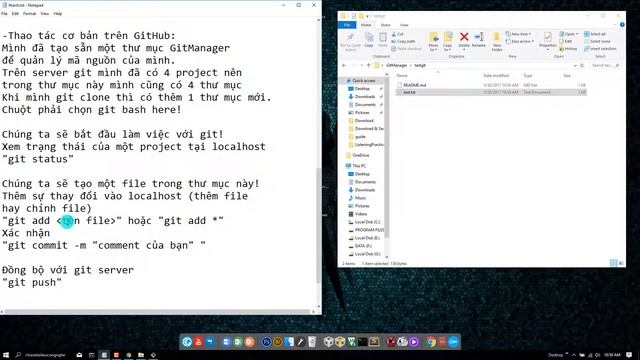Open Notepad's Format menu

tap(29, 14)
